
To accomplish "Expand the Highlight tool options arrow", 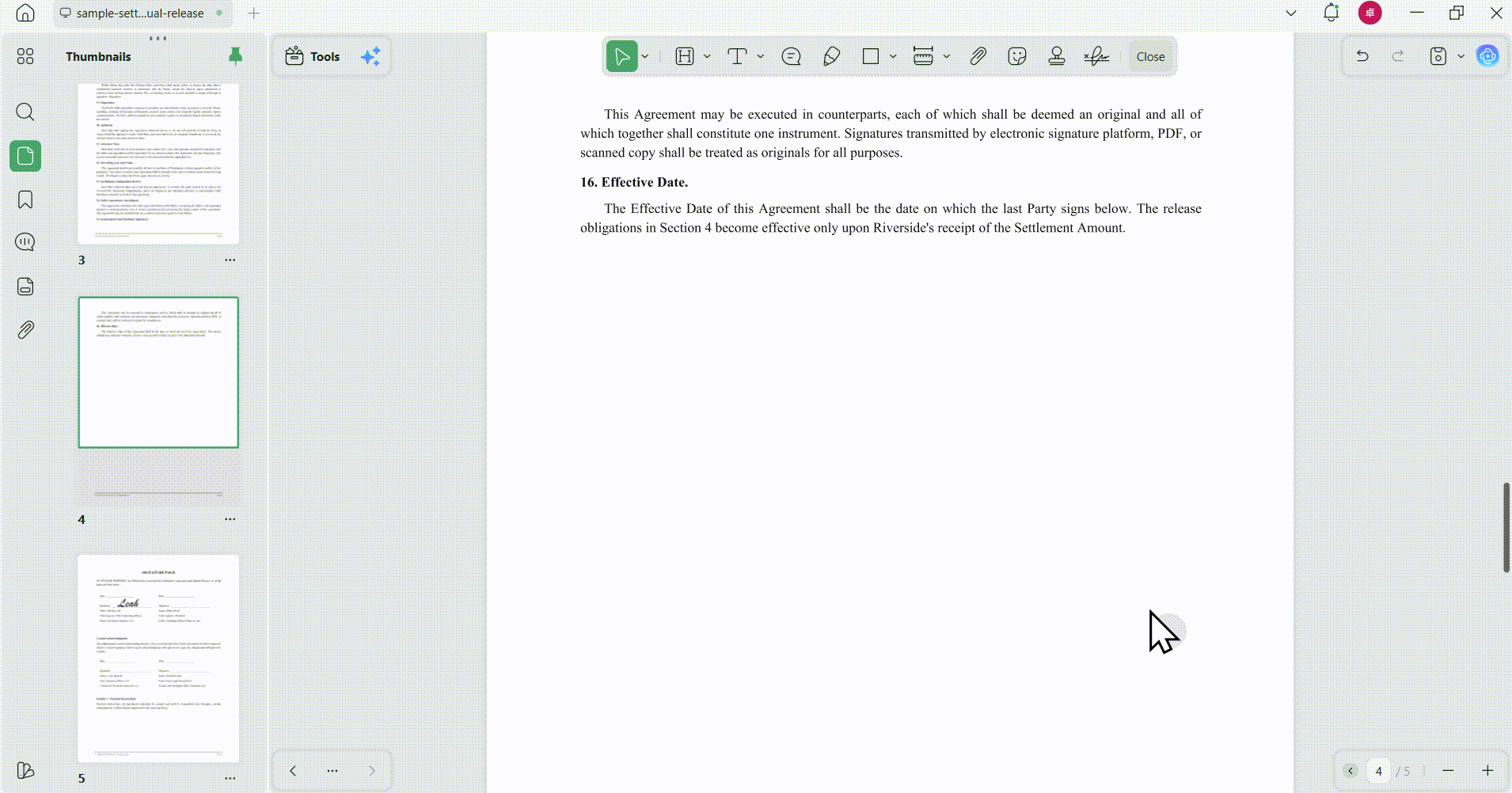I will [x=707, y=56].
